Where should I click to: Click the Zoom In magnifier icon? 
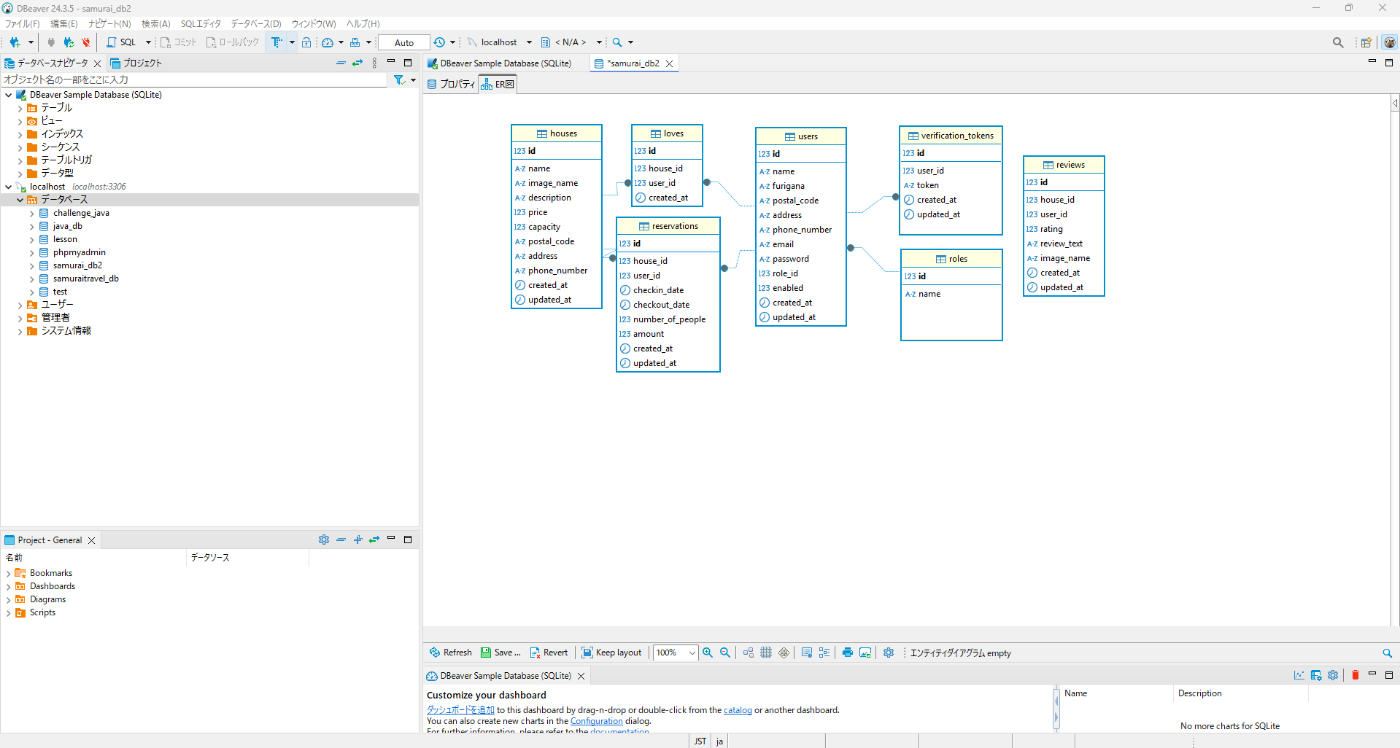pos(708,652)
